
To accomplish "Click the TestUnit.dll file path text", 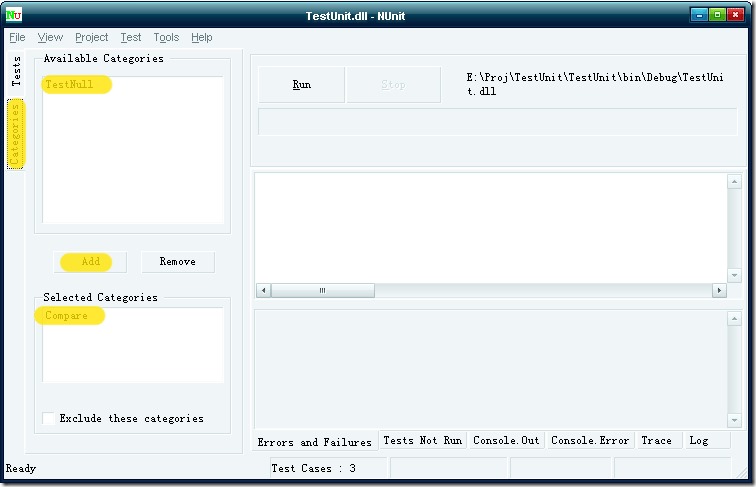I will coord(594,84).
